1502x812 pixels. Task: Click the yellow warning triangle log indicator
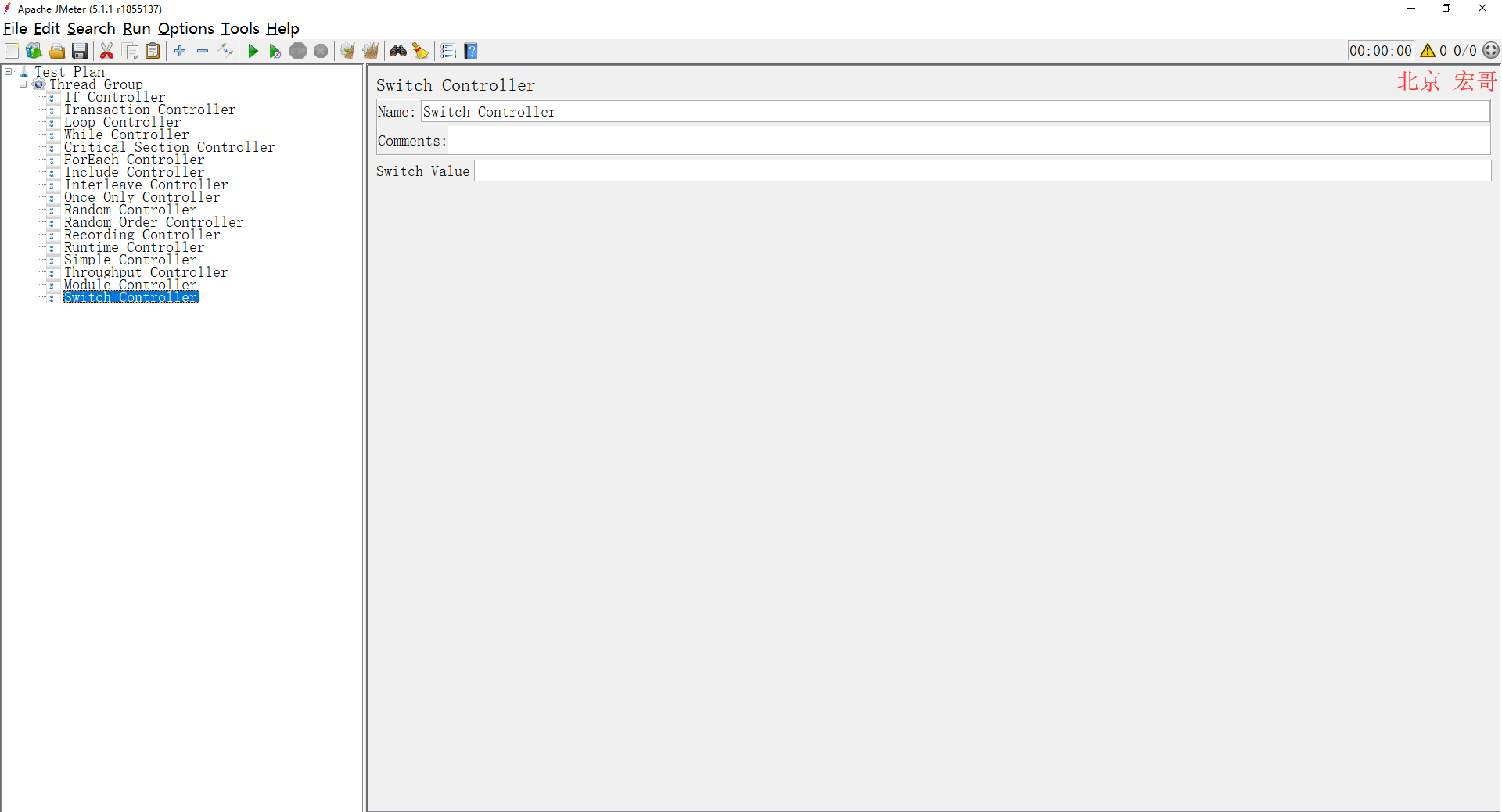[x=1428, y=50]
